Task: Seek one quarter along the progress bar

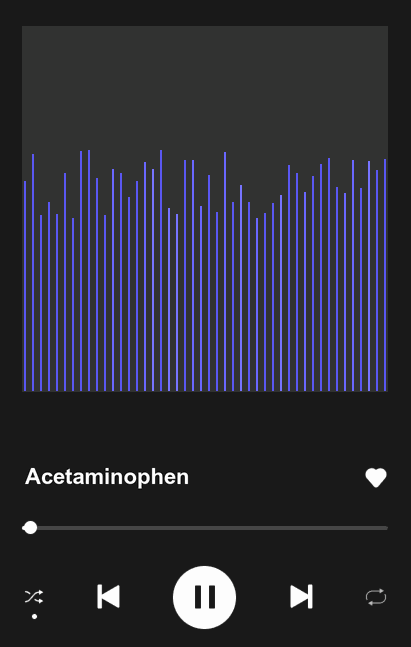Action: pyautogui.click(x=113, y=528)
